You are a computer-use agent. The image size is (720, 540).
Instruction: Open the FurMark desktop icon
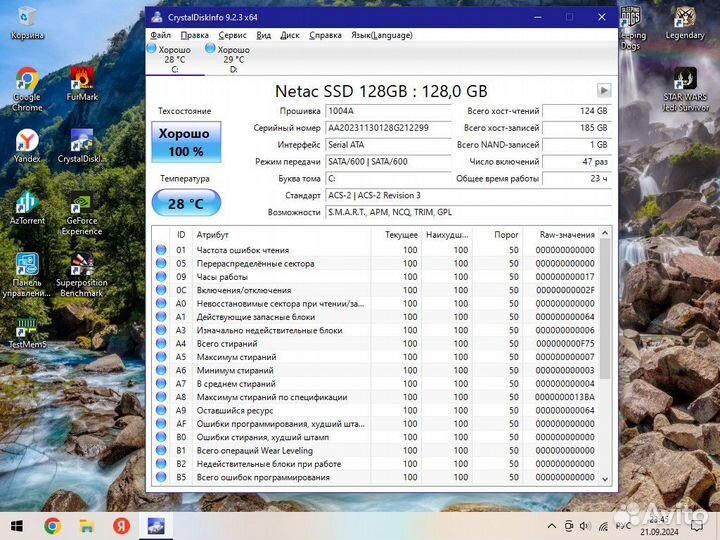pyautogui.click(x=82, y=84)
